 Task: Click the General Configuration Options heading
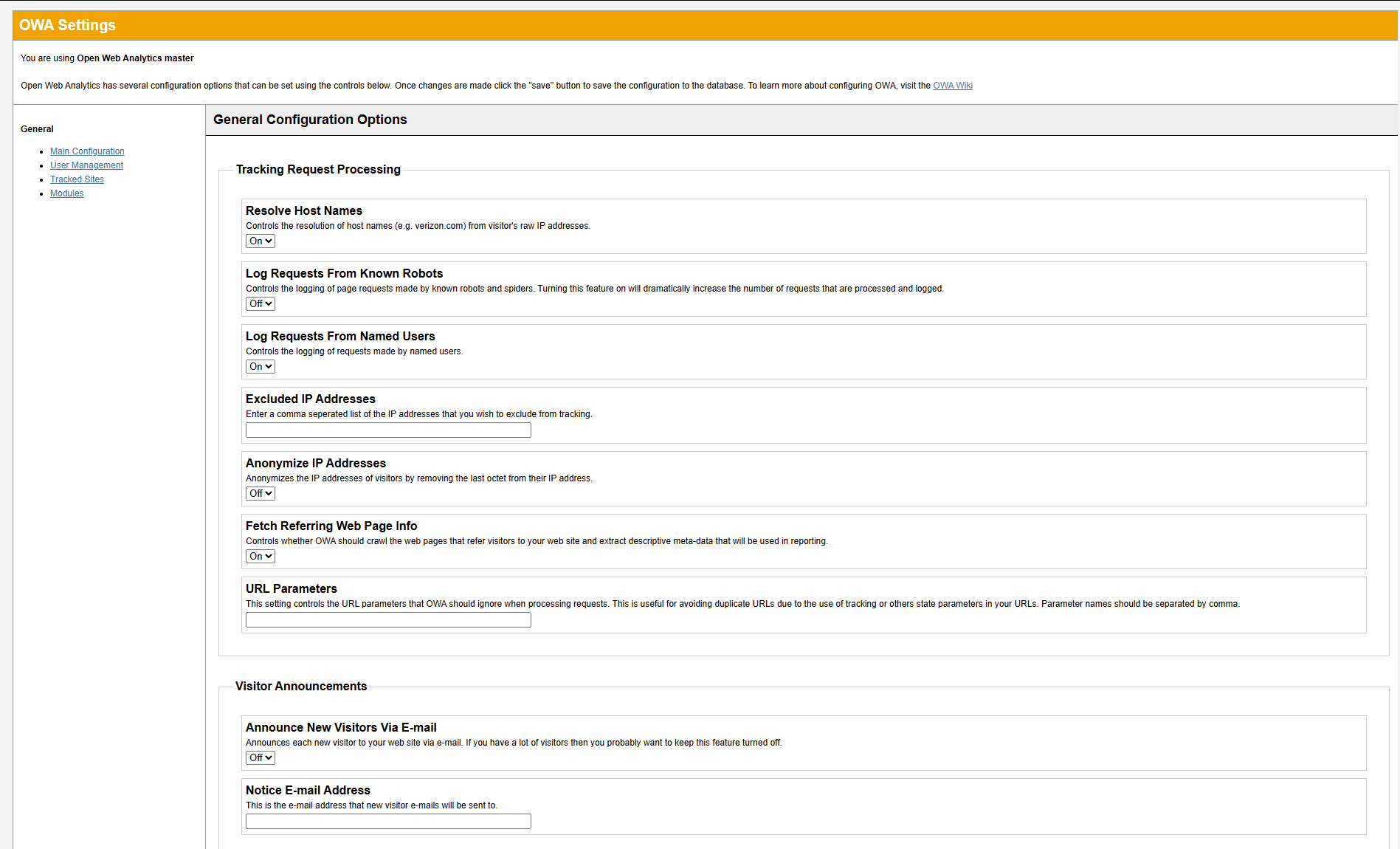tap(310, 120)
